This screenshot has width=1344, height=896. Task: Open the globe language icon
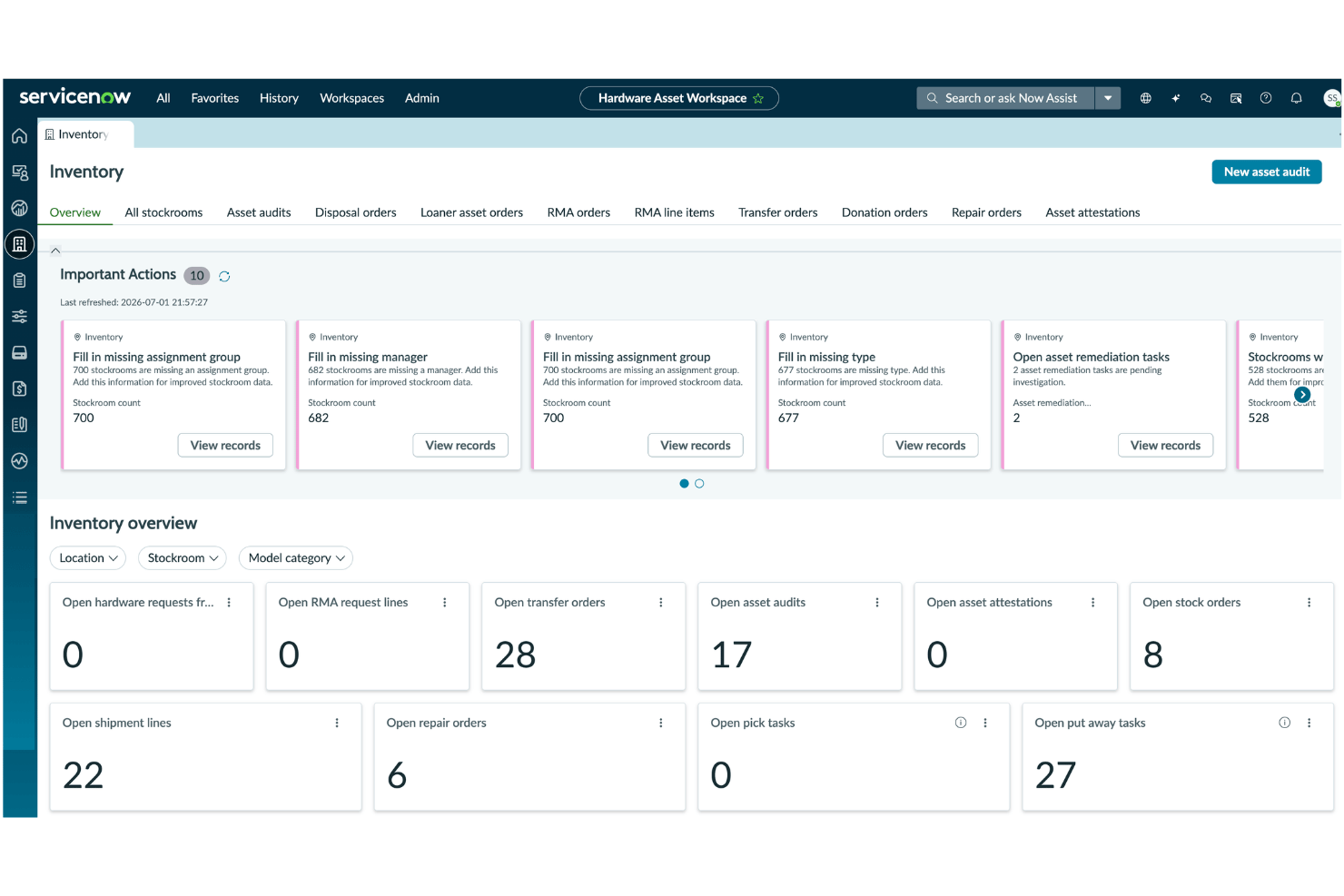pyautogui.click(x=1146, y=98)
